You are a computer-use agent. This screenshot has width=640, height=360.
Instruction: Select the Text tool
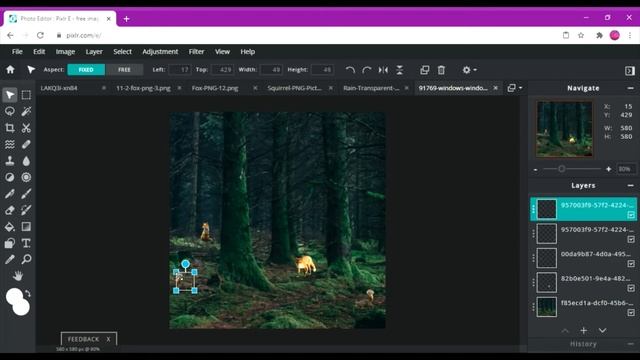(x=26, y=243)
